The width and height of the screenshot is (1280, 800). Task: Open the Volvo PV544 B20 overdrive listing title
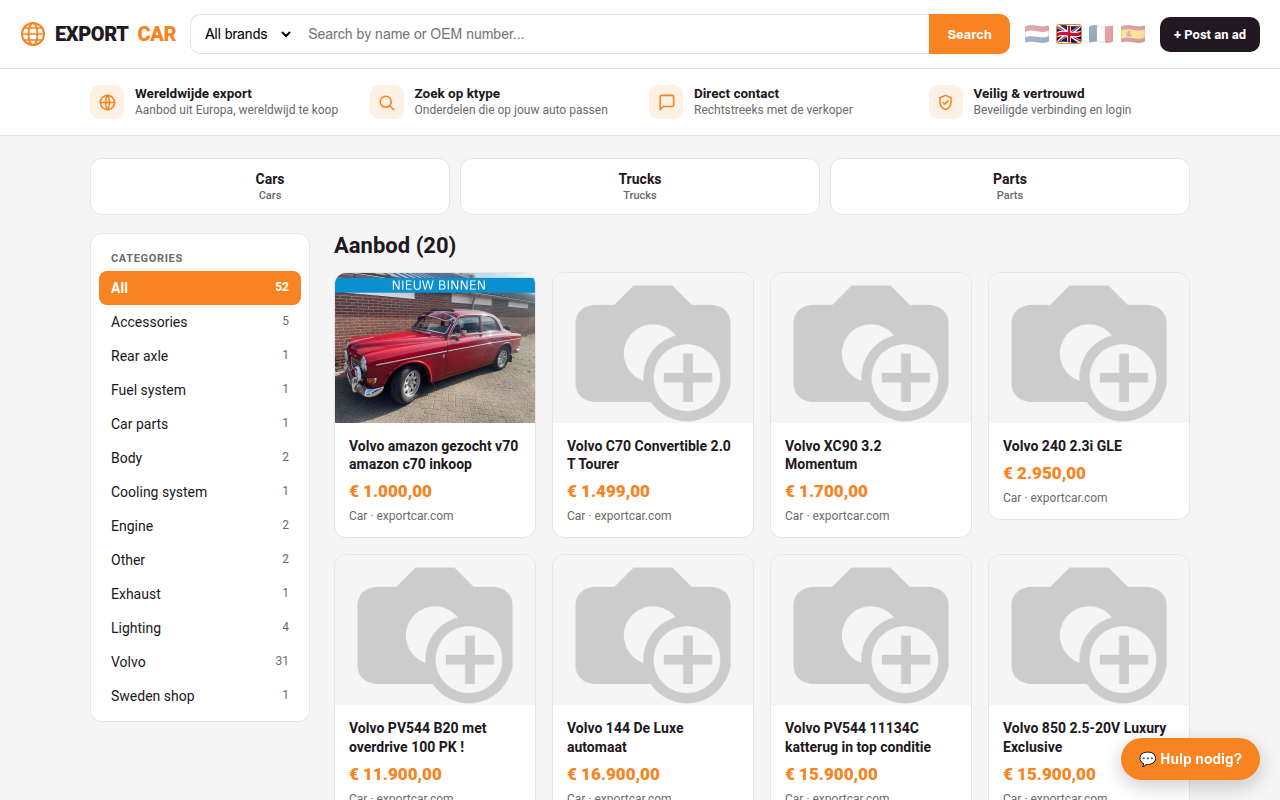(x=418, y=737)
